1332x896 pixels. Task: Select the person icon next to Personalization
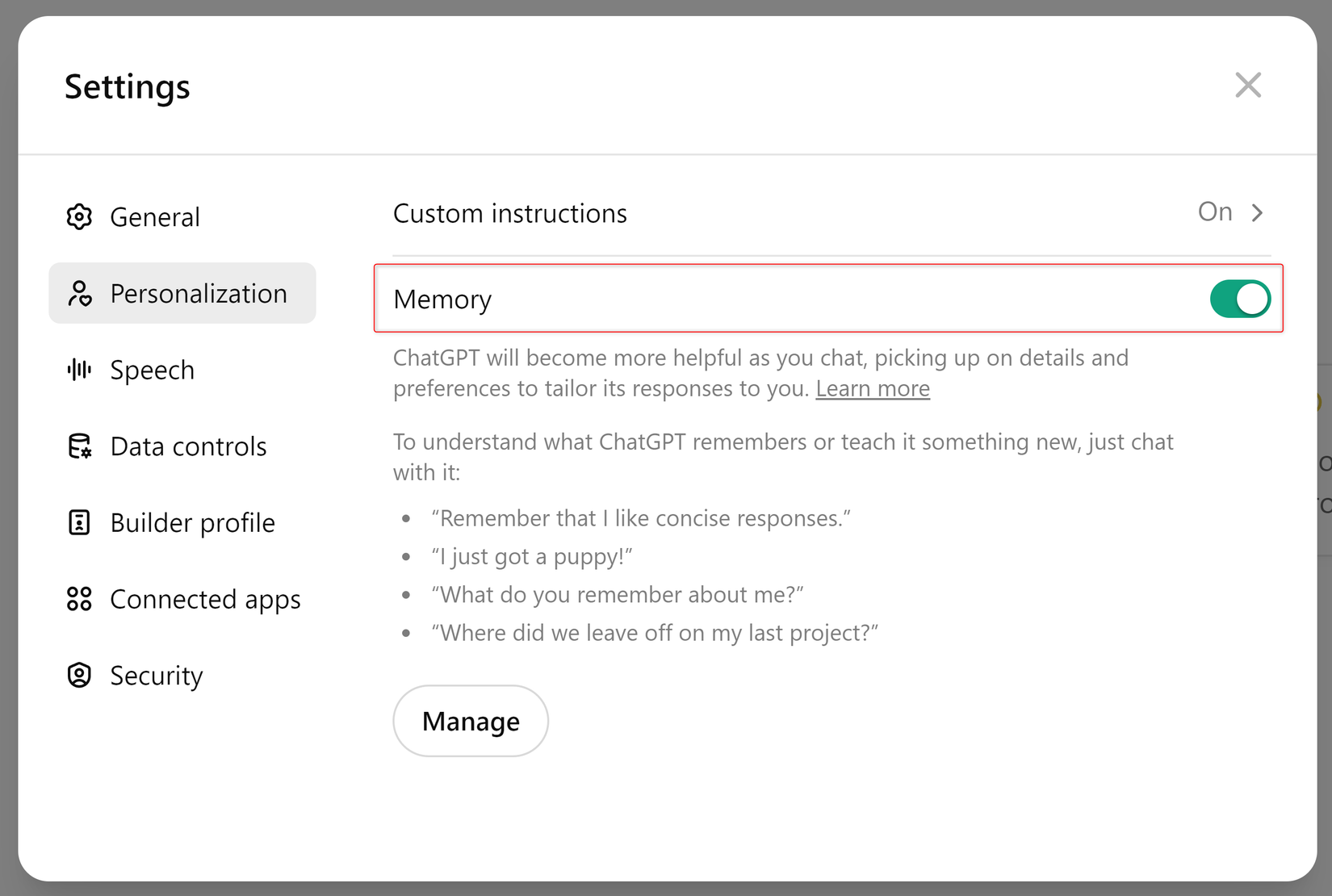[x=80, y=293]
